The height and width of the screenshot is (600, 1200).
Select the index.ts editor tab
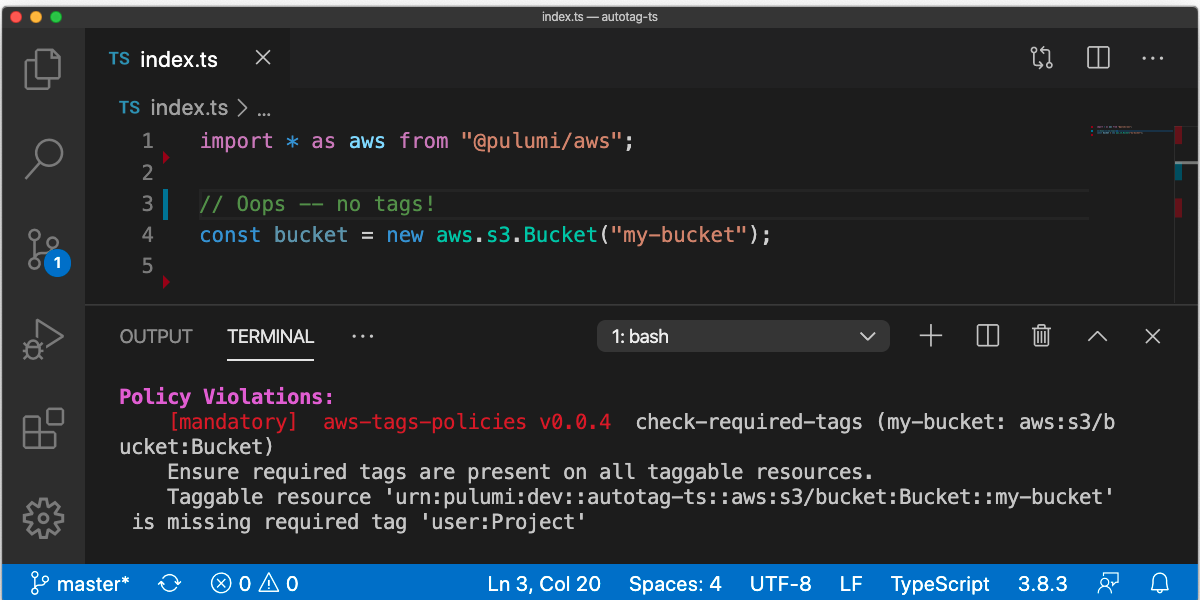(x=178, y=58)
